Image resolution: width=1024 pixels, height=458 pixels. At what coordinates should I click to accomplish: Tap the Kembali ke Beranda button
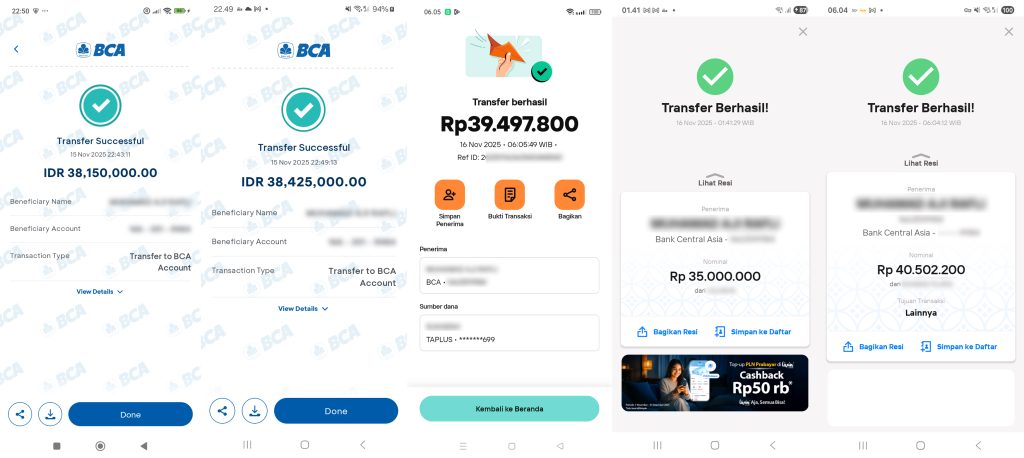[x=509, y=408]
